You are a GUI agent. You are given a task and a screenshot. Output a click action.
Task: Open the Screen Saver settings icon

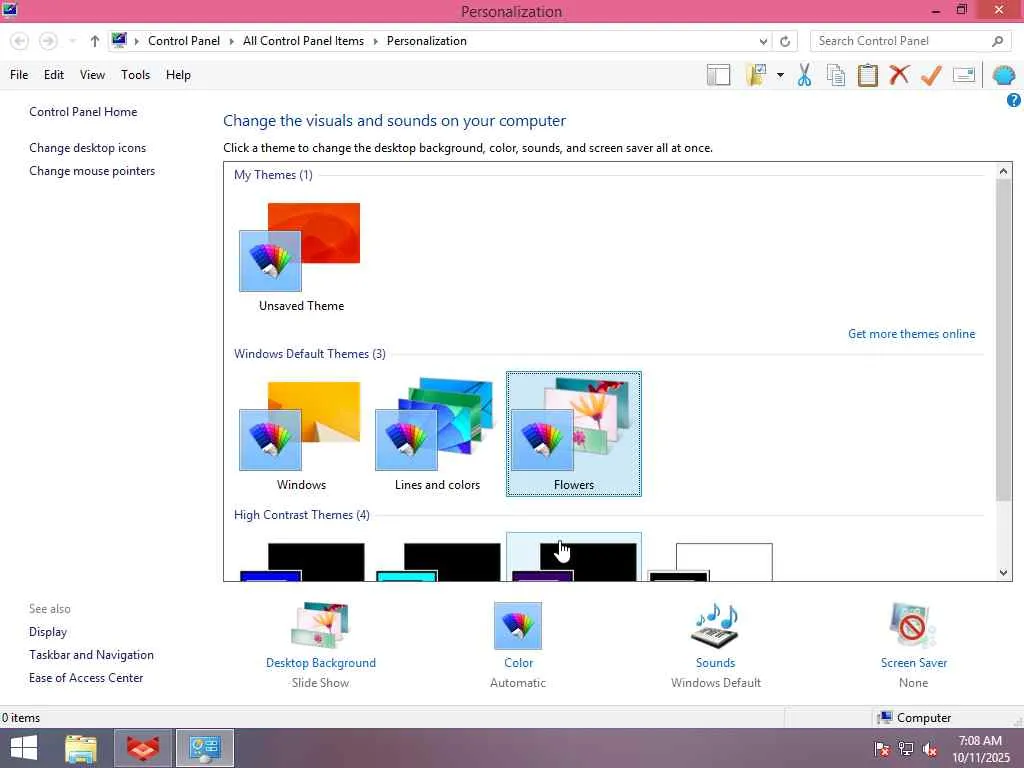coord(913,626)
